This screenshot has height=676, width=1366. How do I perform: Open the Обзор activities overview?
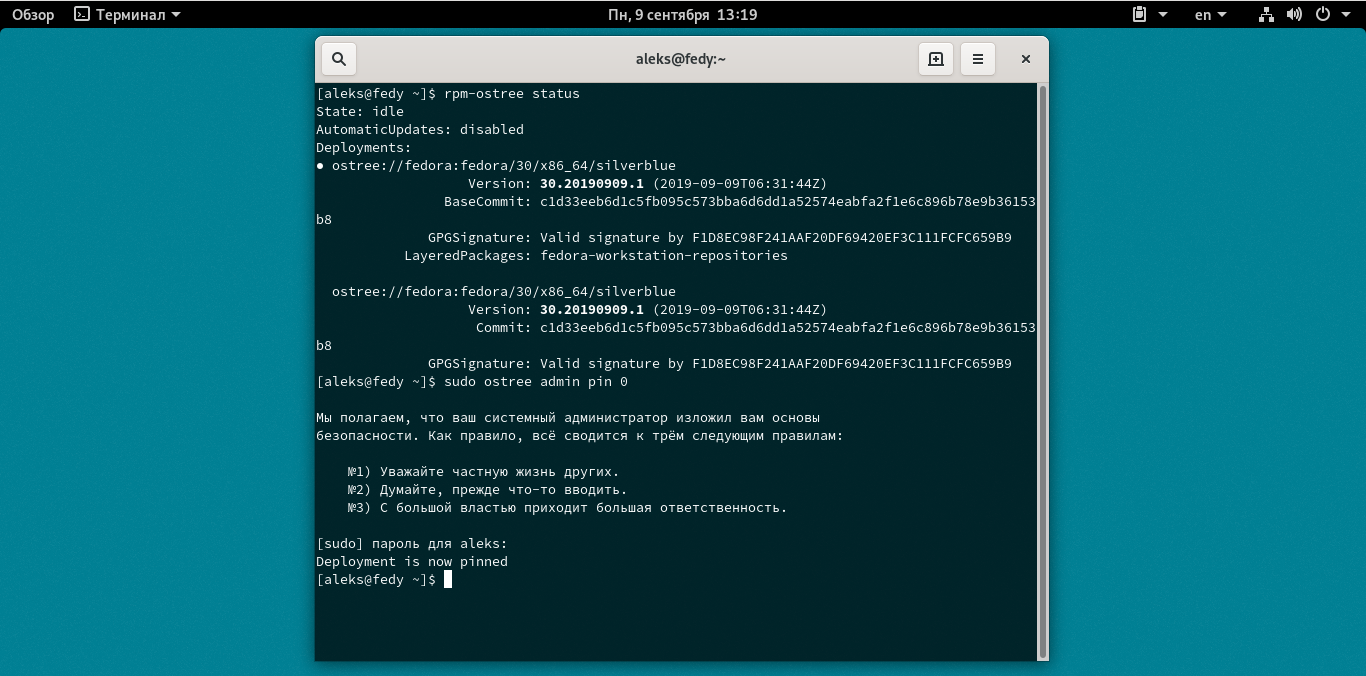(x=32, y=14)
